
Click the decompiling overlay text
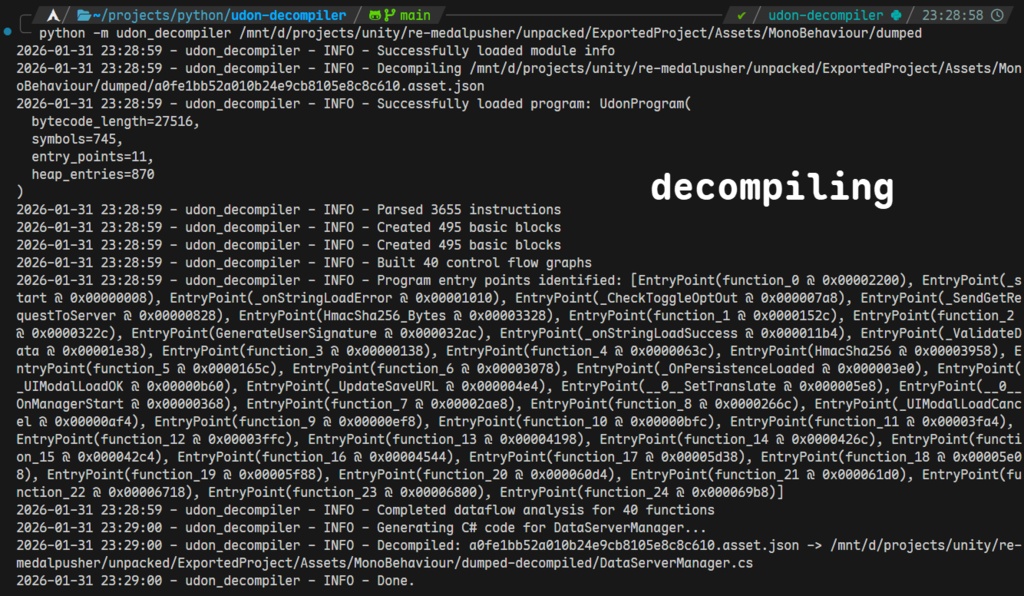771,186
